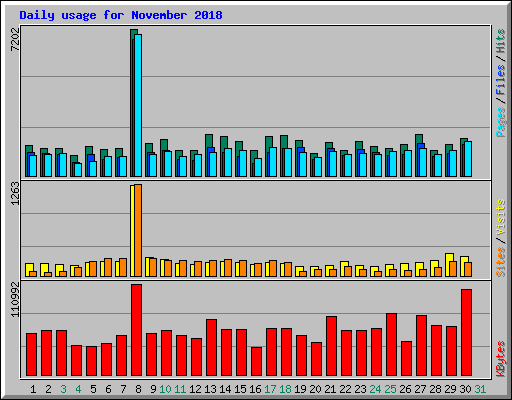Click day 7 on the date axis

(x=123, y=389)
